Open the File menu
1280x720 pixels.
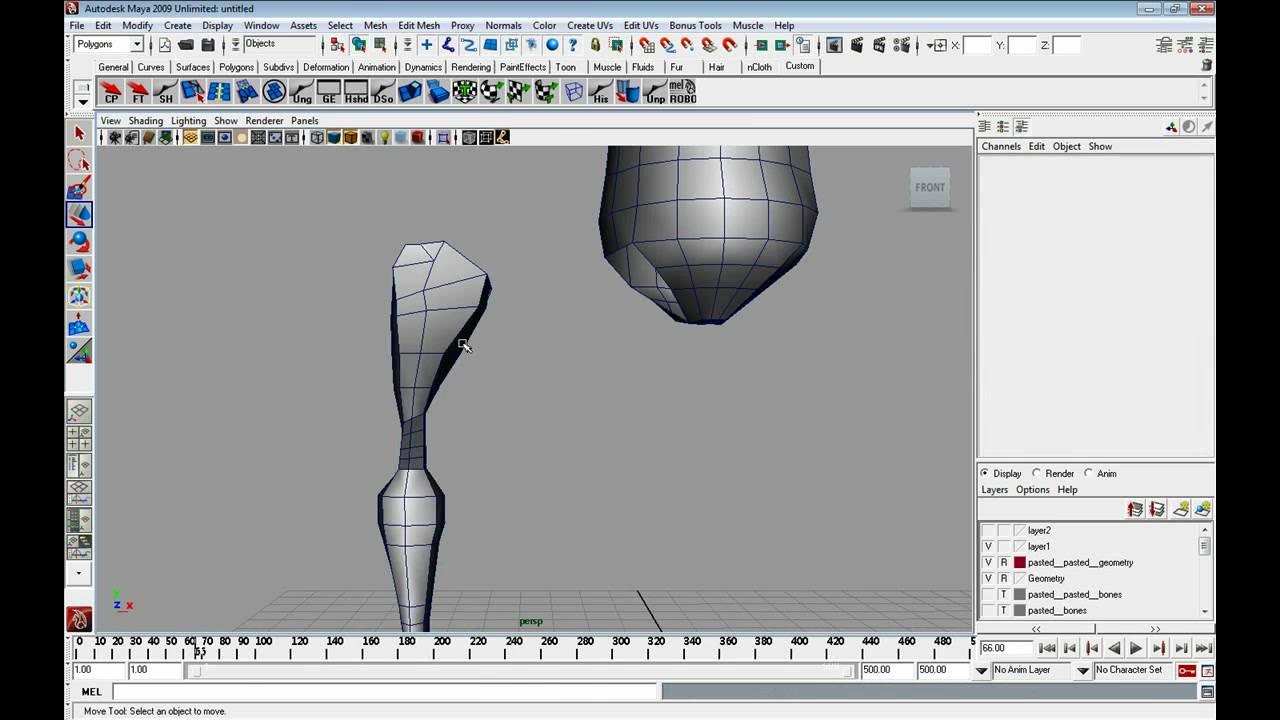coord(77,26)
